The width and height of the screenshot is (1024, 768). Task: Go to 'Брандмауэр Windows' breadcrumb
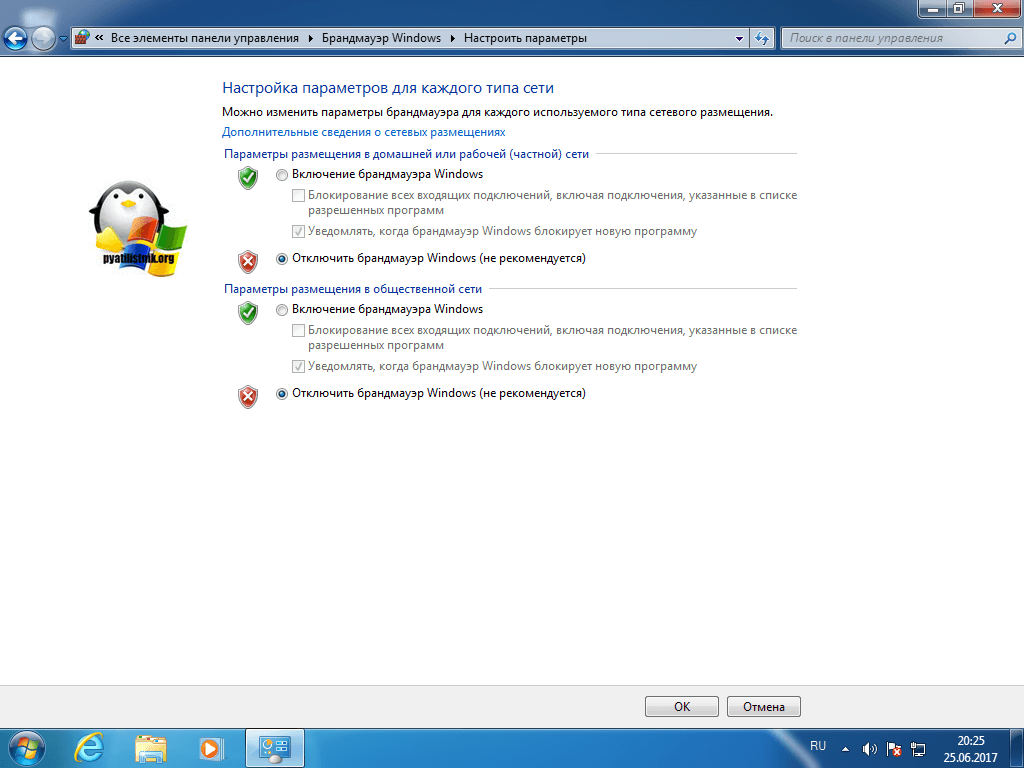[x=381, y=38]
